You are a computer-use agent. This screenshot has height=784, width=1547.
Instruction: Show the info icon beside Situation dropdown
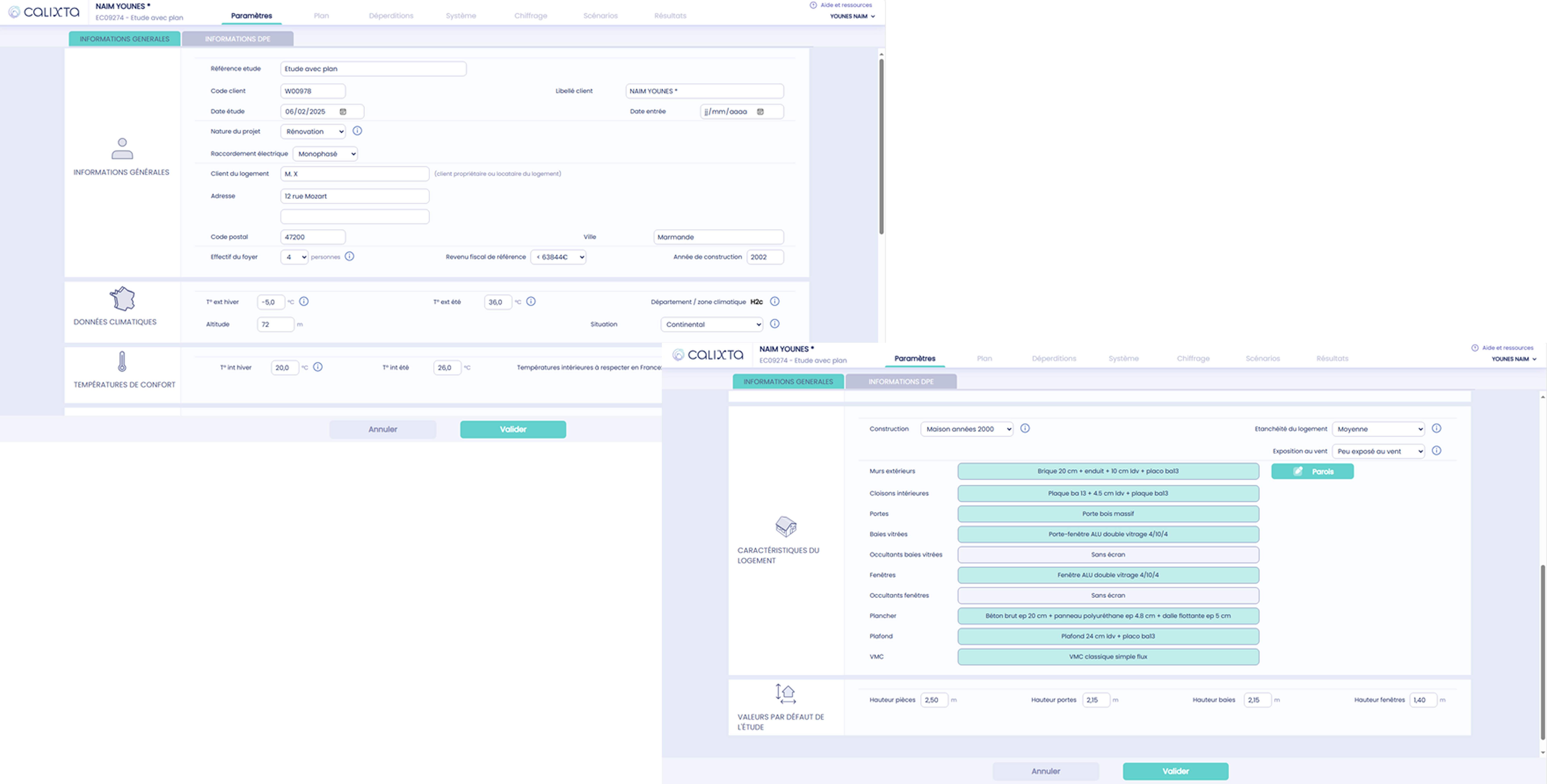tap(775, 324)
